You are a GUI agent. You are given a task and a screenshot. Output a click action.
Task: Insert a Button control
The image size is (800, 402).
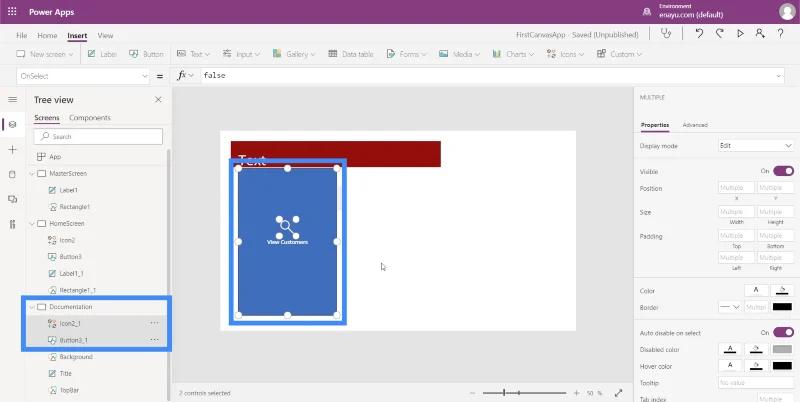146,54
